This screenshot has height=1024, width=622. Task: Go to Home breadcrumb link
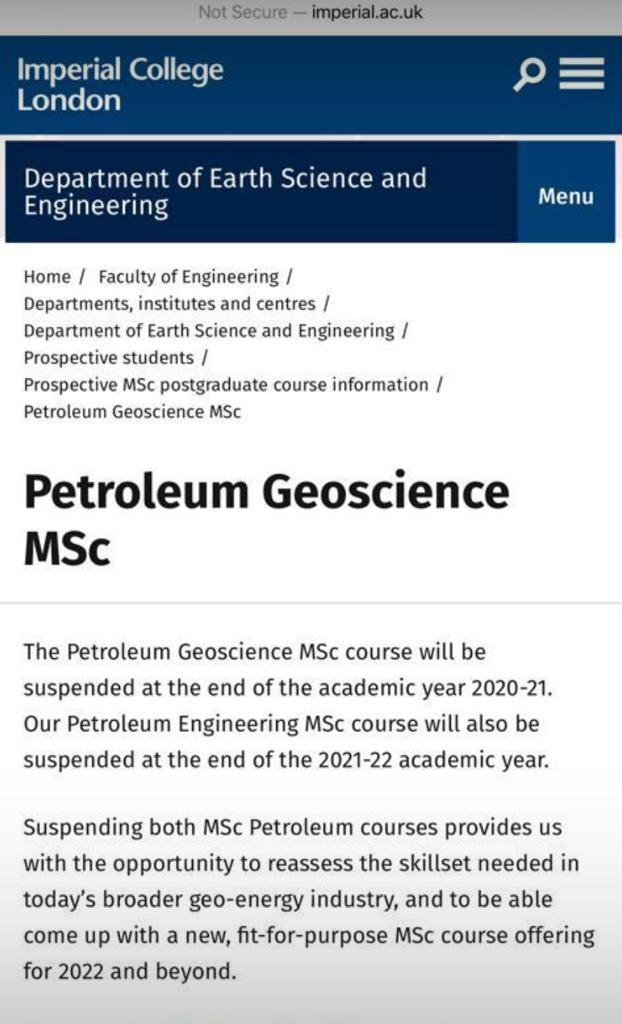click(47, 277)
